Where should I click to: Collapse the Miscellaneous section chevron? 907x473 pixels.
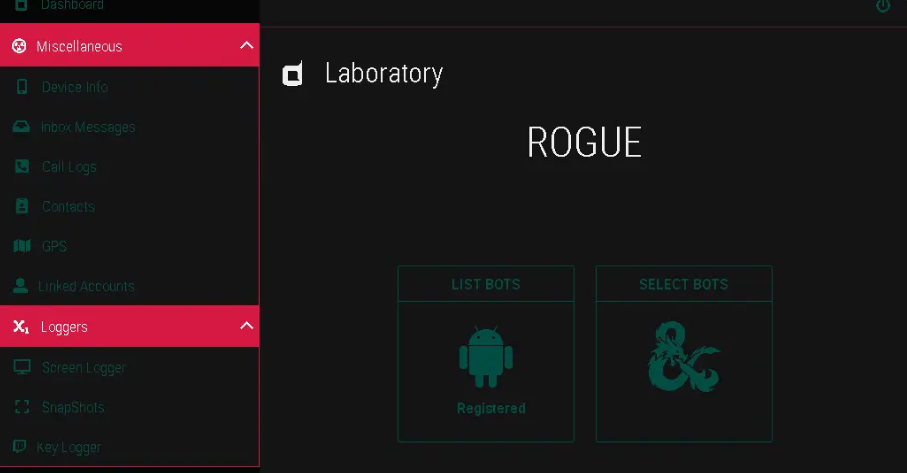coord(246,45)
